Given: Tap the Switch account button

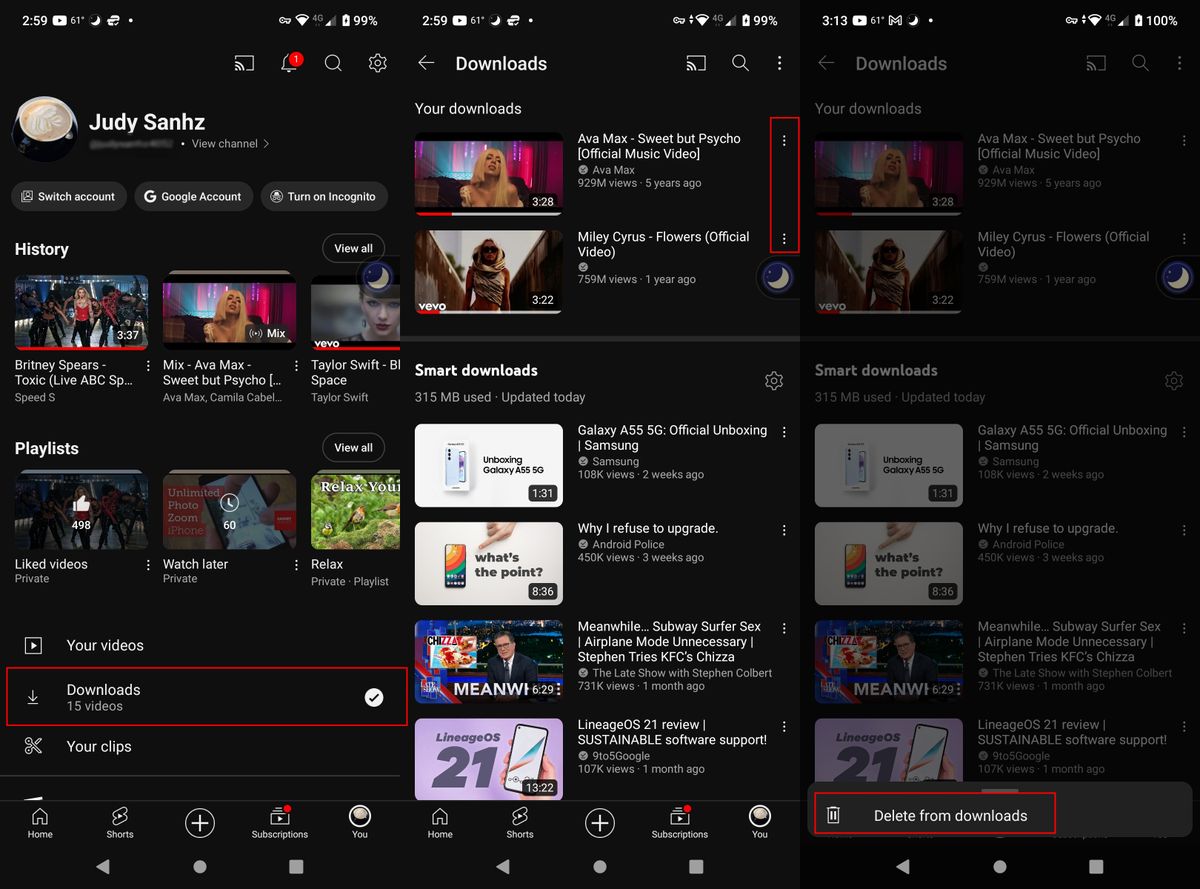Looking at the screenshot, I should [x=68, y=196].
